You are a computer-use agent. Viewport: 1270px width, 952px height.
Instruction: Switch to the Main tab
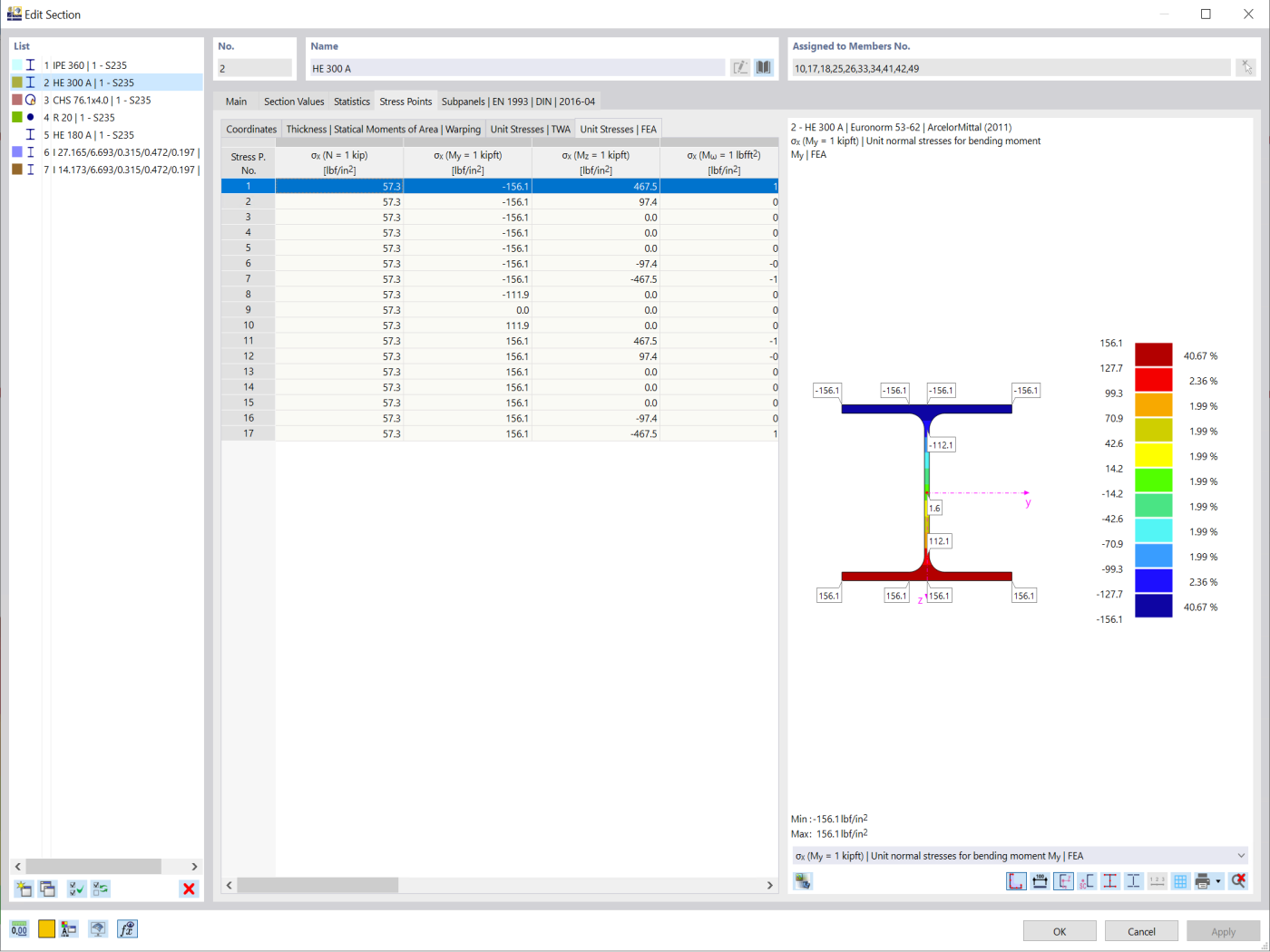click(x=236, y=102)
